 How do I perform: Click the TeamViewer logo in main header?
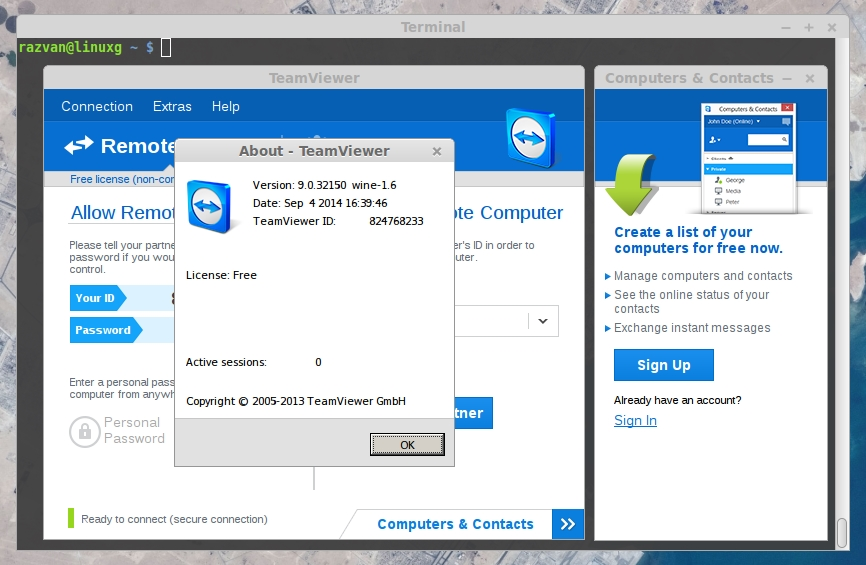pos(531,138)
